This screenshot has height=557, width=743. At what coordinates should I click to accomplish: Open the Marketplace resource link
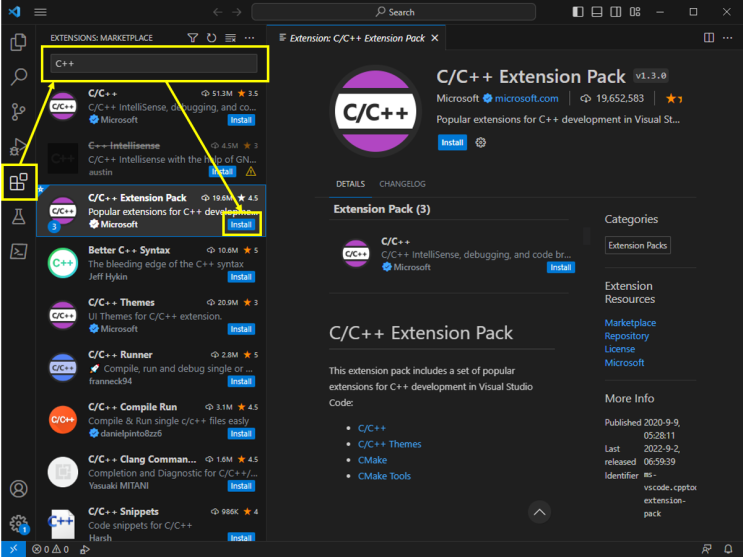pos(630,323)
